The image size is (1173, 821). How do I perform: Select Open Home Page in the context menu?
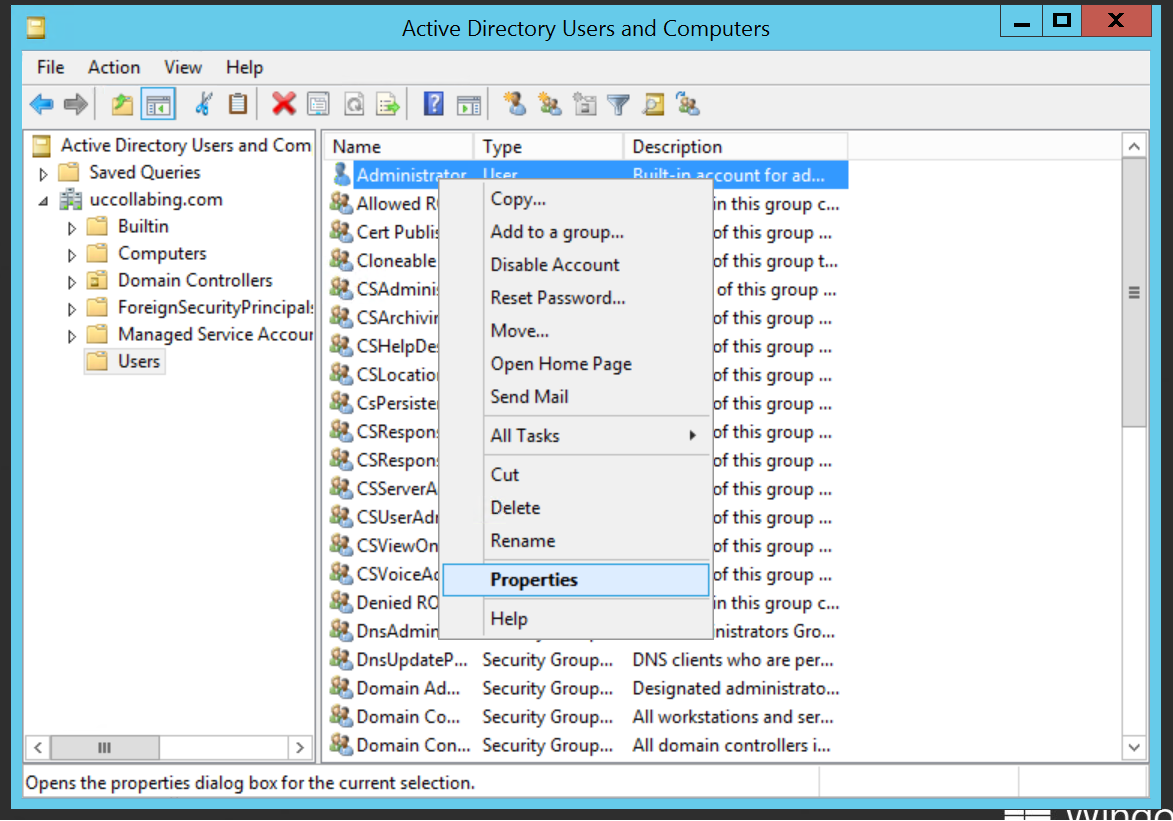[x=575, y=364]
